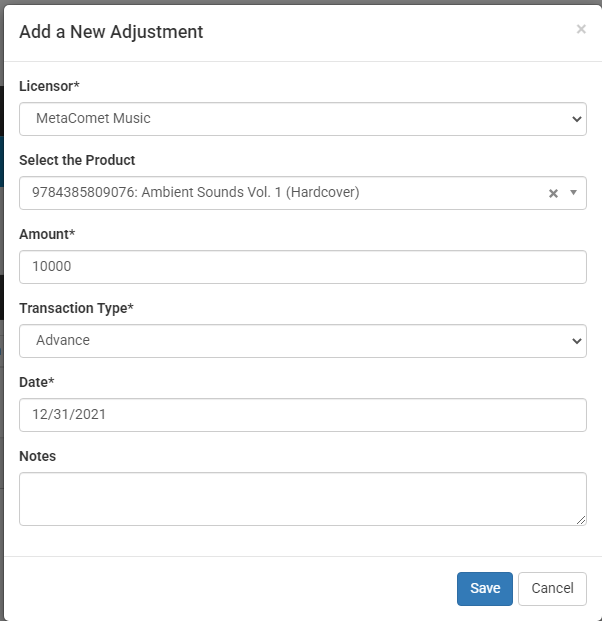Click inside the Notes text area
Screen dimensions: 602x621
click(x=303, y=499)
